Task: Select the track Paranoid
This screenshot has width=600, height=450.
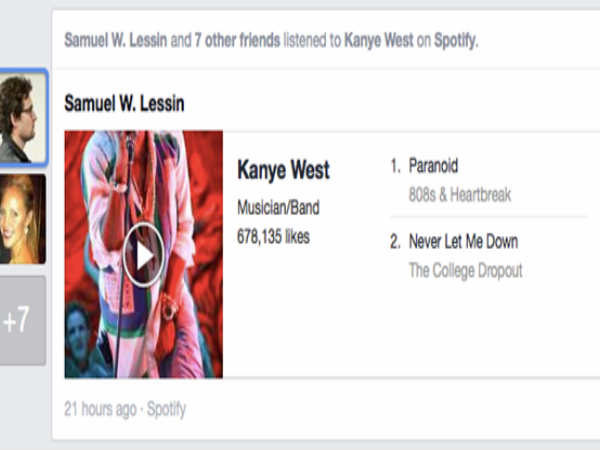Action: click(x=433, y=166)
